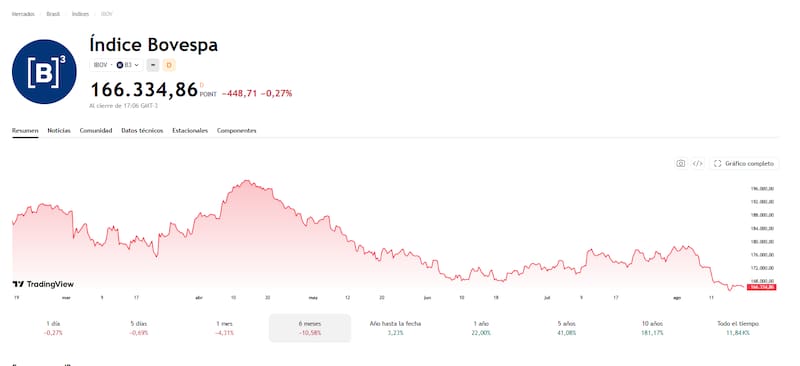Open the Gráfico completo full chart
The image size is (800, 366).
pyautogui.click(x=744, y=163)
